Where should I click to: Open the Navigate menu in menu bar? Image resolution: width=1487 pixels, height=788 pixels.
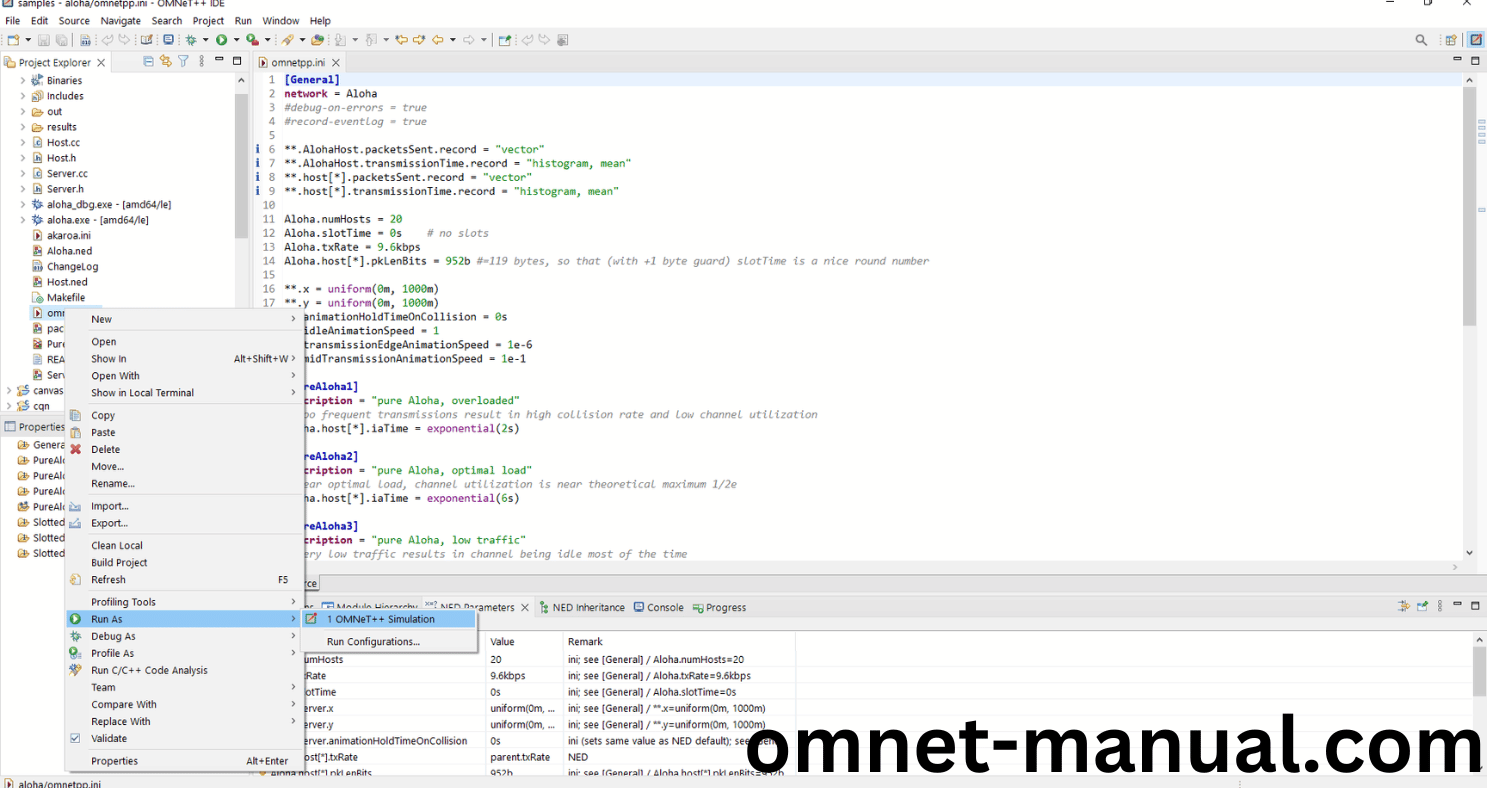(120, 20)
